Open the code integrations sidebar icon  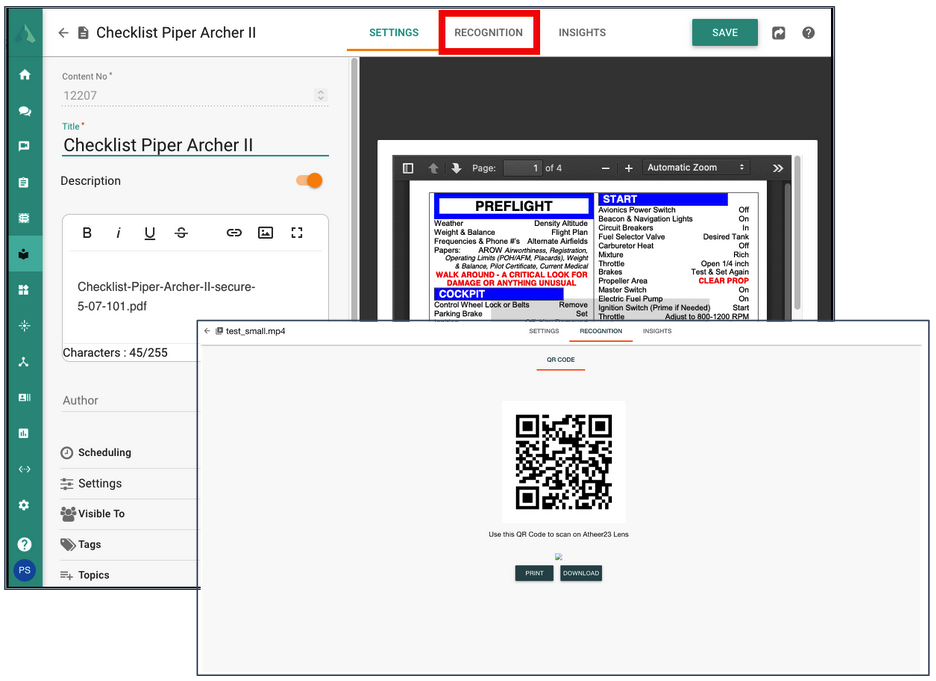(24, 469)
